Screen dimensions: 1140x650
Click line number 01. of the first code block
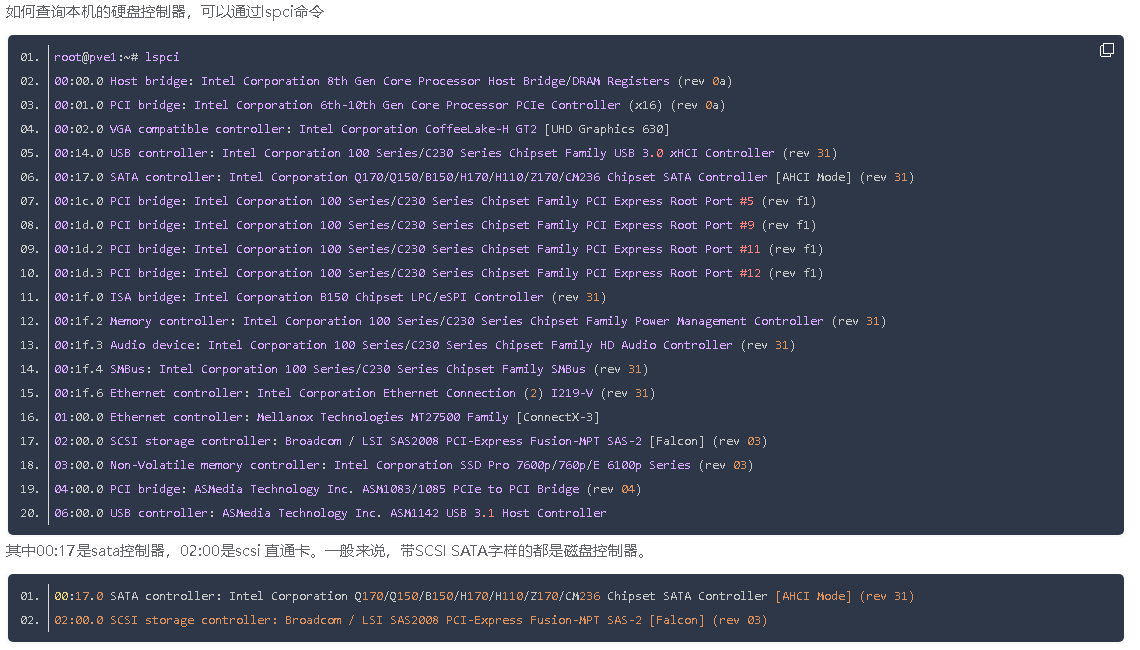(30, 57)
